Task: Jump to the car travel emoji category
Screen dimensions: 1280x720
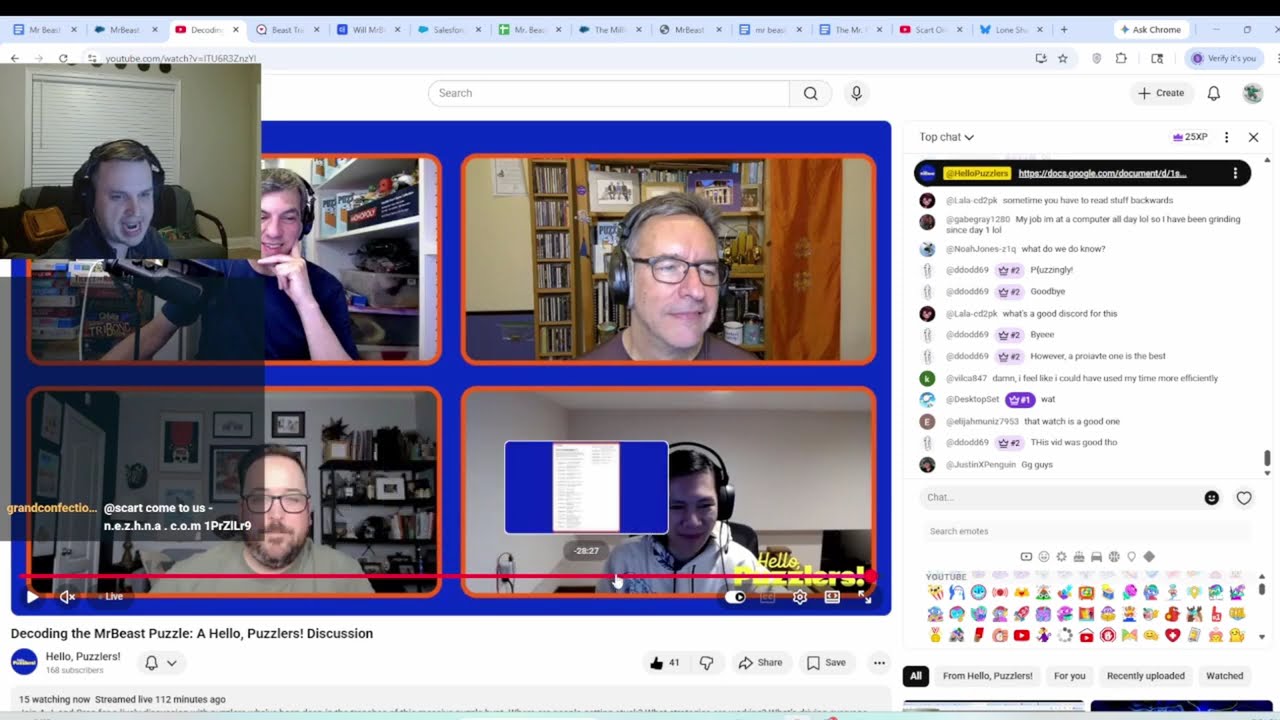Action: [x=1096, y=556]
